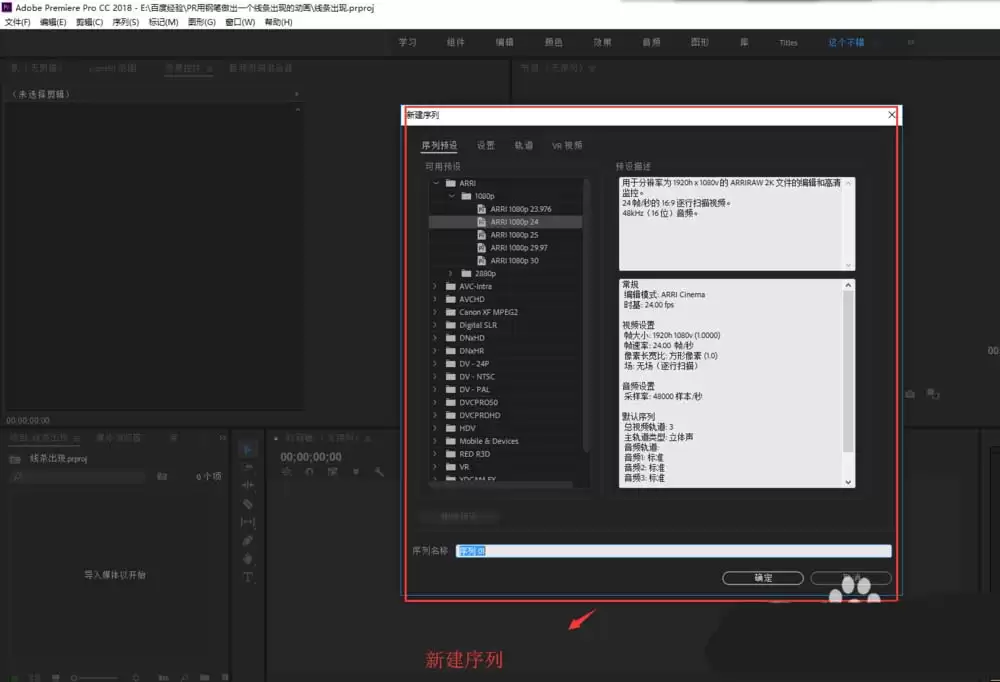
Task: Select ARRI 1080p 30 preset
Action: pos(506,261)
